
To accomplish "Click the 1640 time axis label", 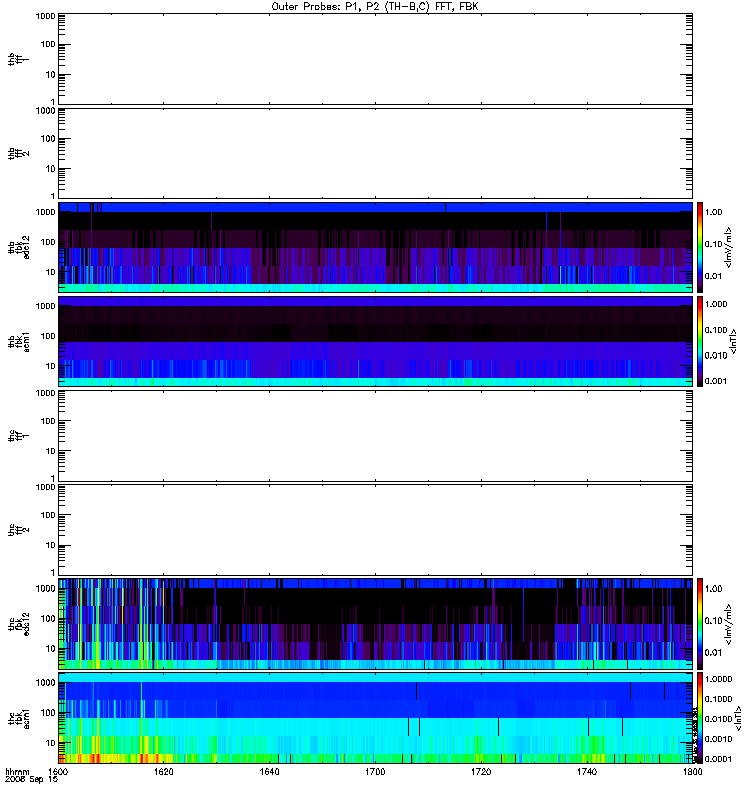I will 269,771.
